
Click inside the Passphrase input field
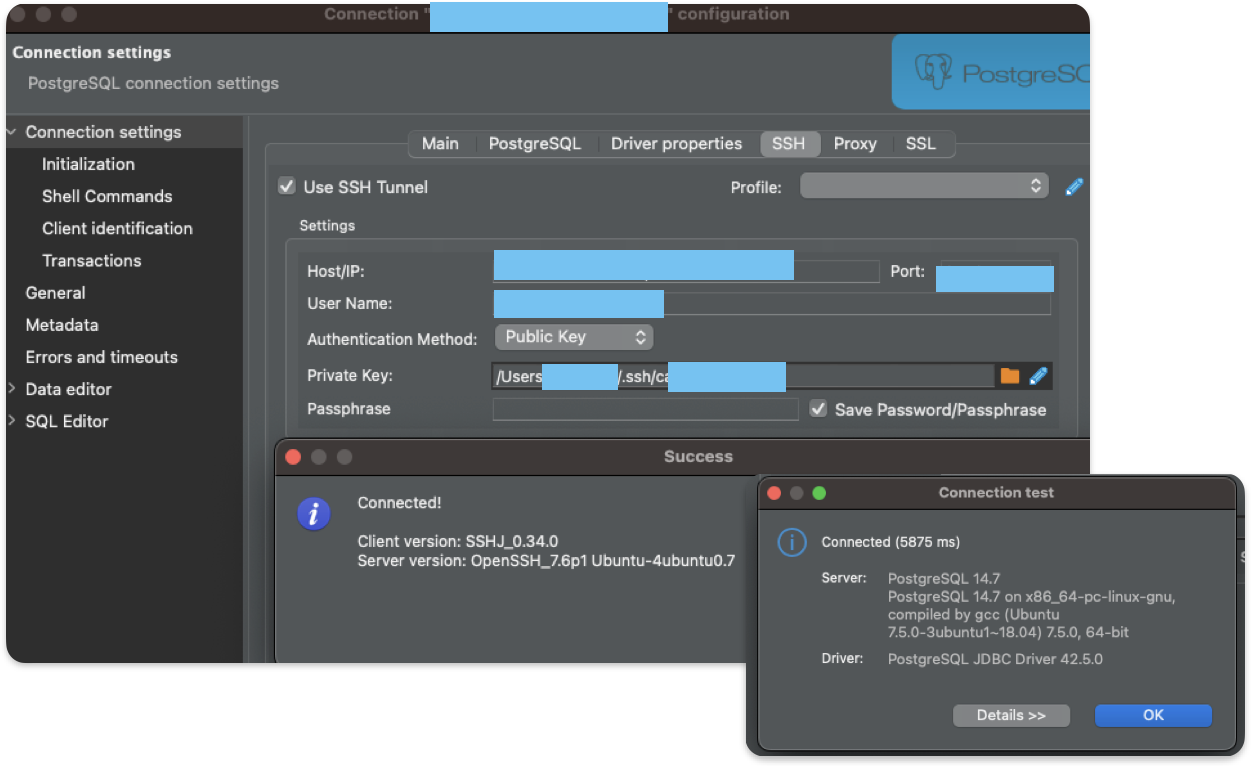(x=645, y=409)
